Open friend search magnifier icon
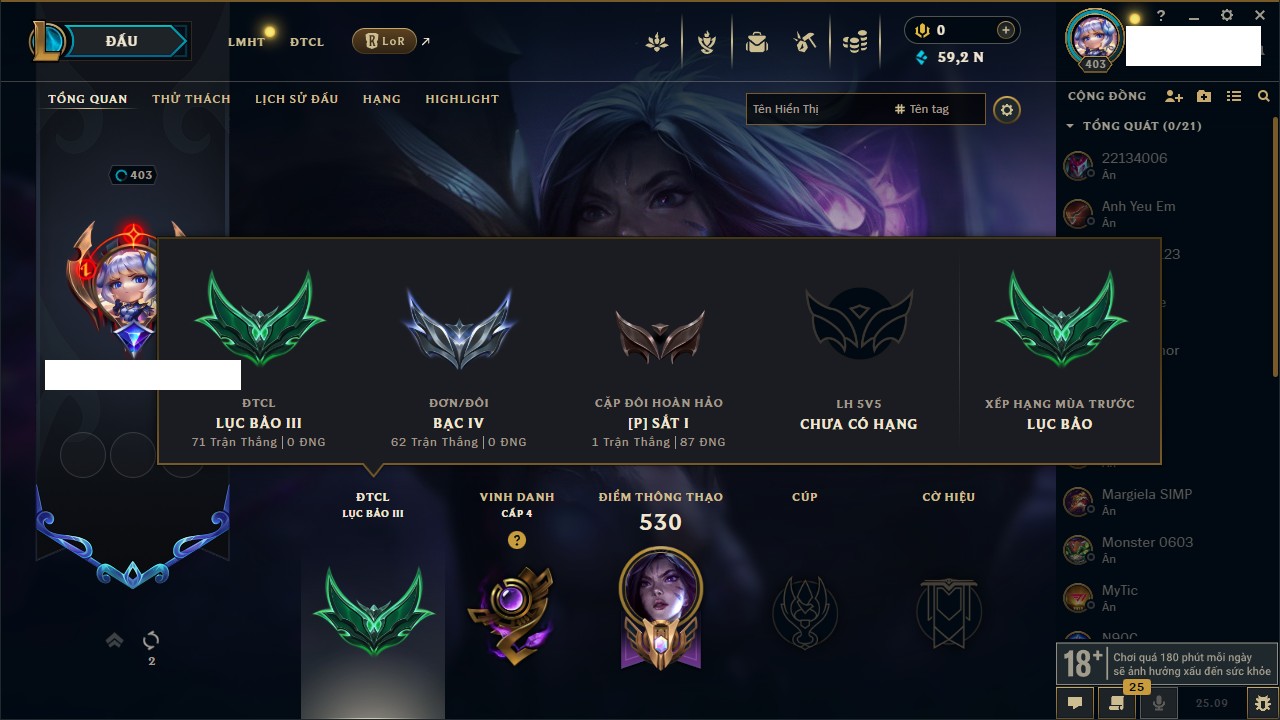The height and width of the screenshot is (720, 1280). tap(1264, 96)
